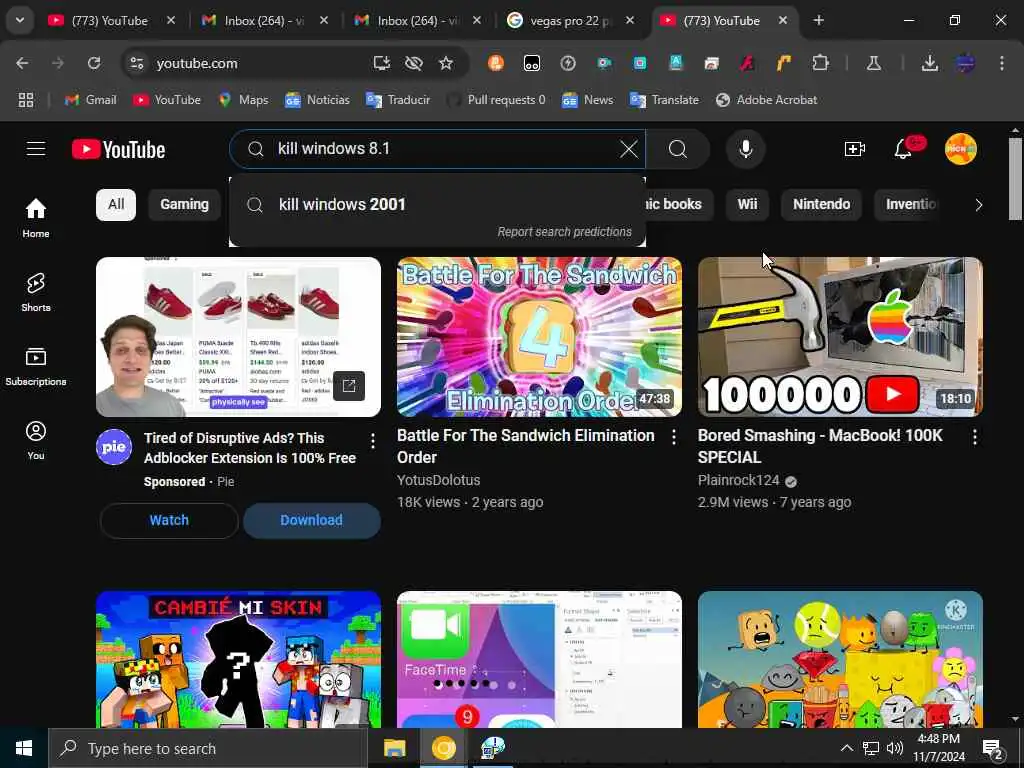
Task: Open the Gmail bookmark
Action: 91,100
